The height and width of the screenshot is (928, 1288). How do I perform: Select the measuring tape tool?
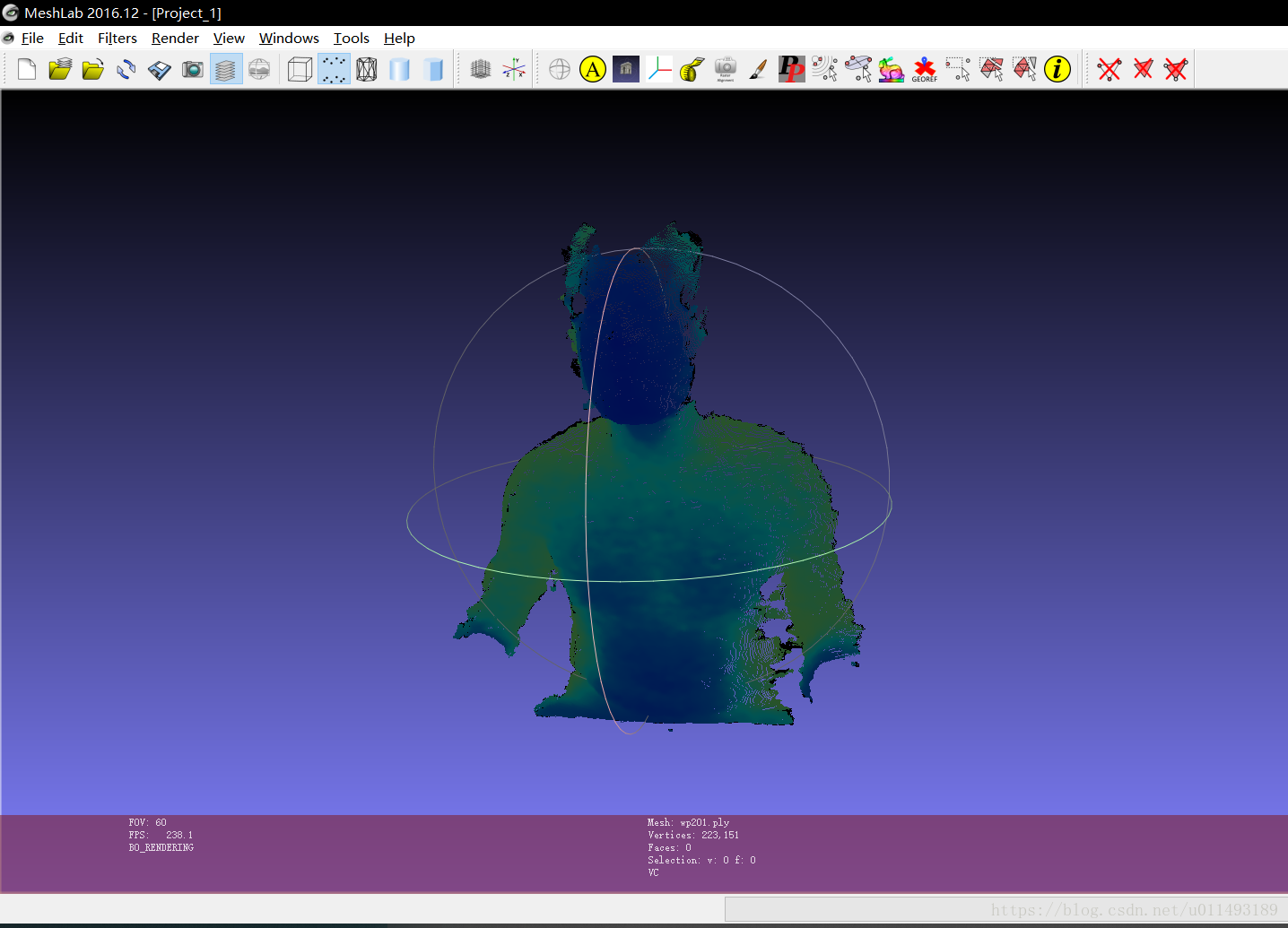pyautogui.click(x=692, y=69)
